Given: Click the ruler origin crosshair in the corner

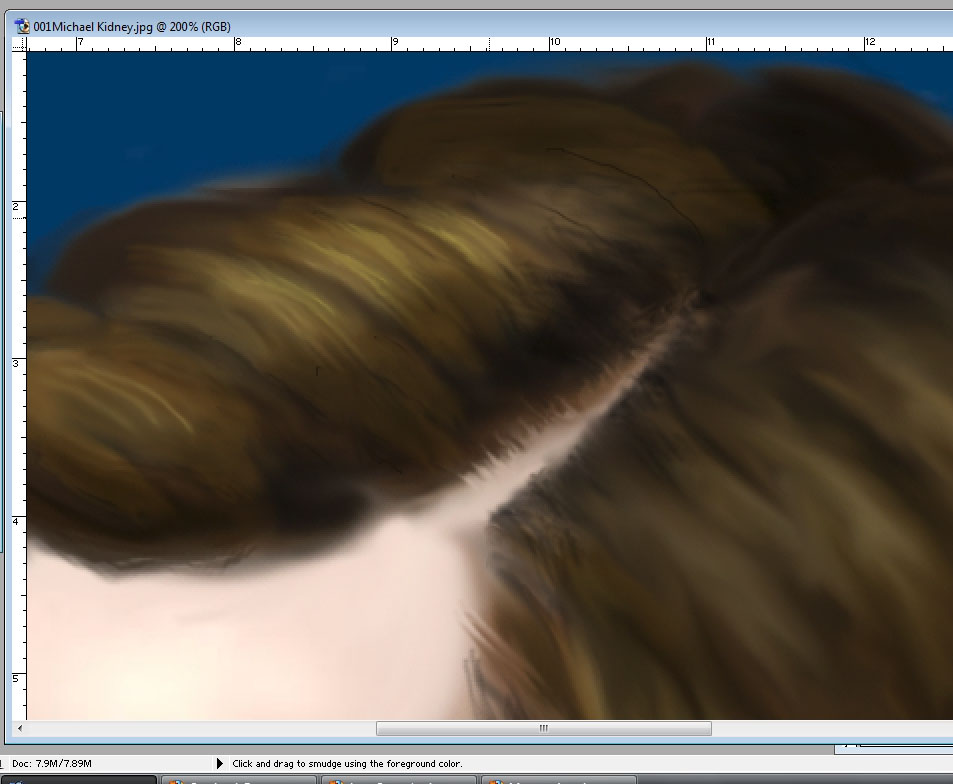Looking at the screenshot, I should tap(19, 44).
